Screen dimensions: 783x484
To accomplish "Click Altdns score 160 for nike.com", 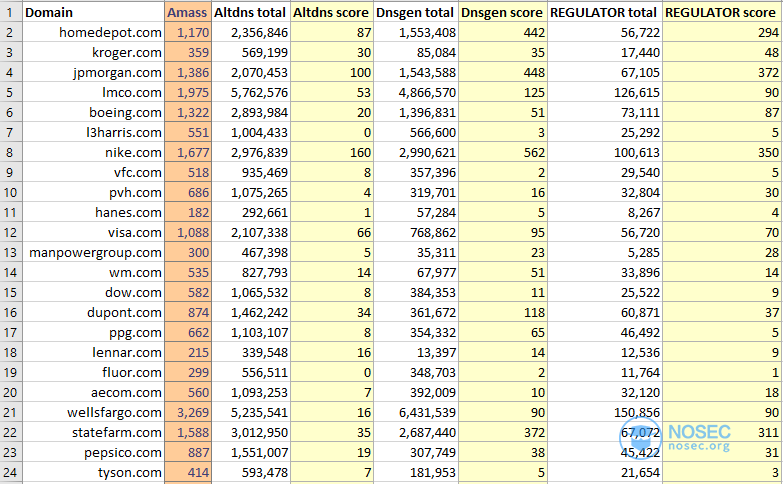I will click(x=332, y=152).
